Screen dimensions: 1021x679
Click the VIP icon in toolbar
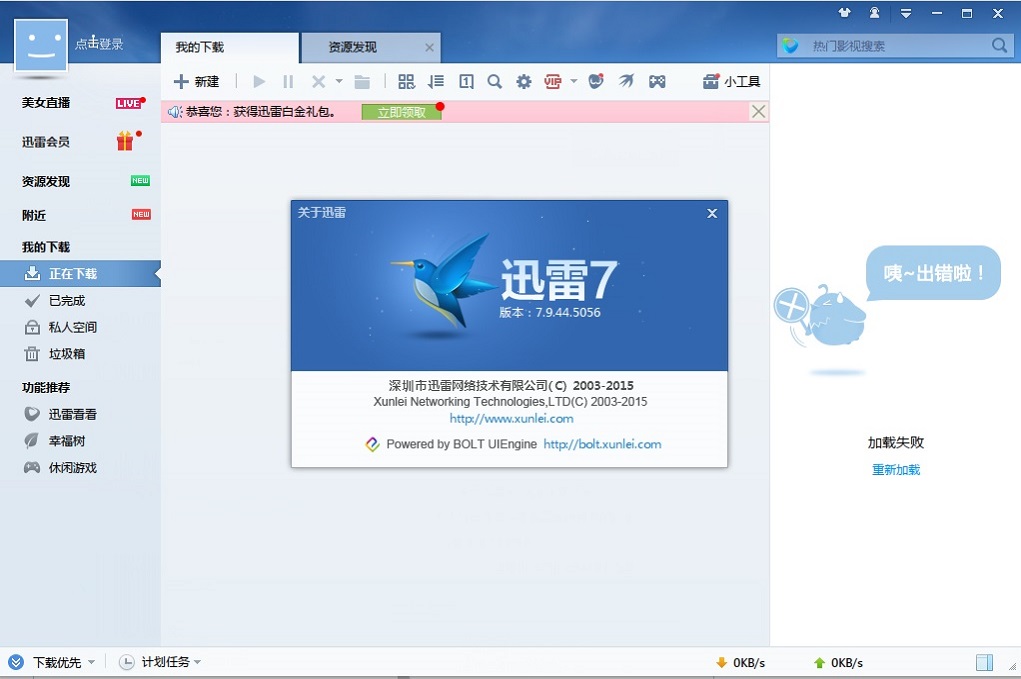pyautogui.click(x=553, y=81)
